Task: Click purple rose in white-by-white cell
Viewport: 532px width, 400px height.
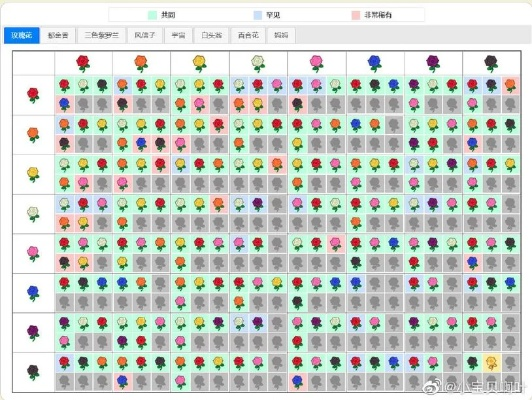Action: pos(258,204)
